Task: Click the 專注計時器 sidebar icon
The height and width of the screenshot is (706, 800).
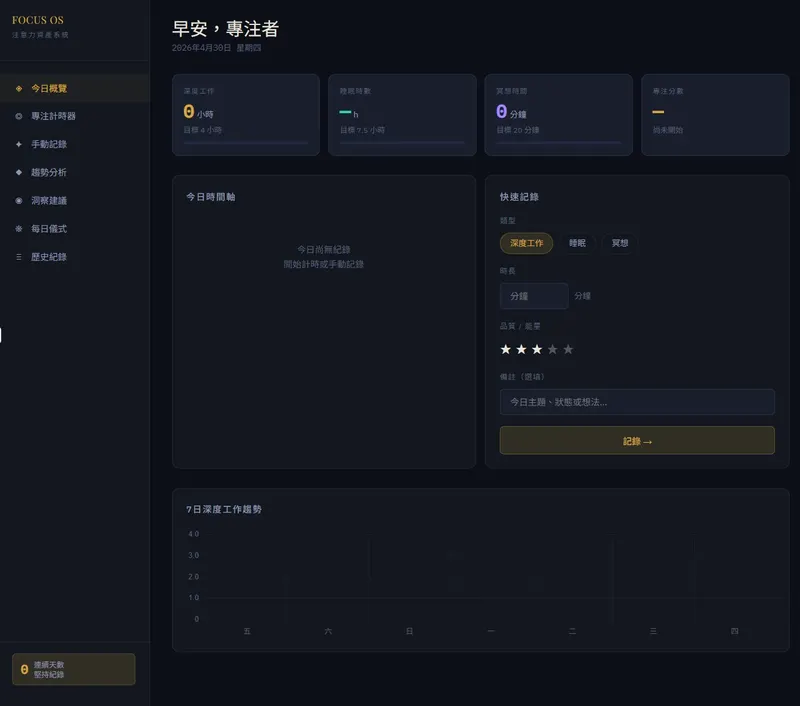Action: coord(19,116)
